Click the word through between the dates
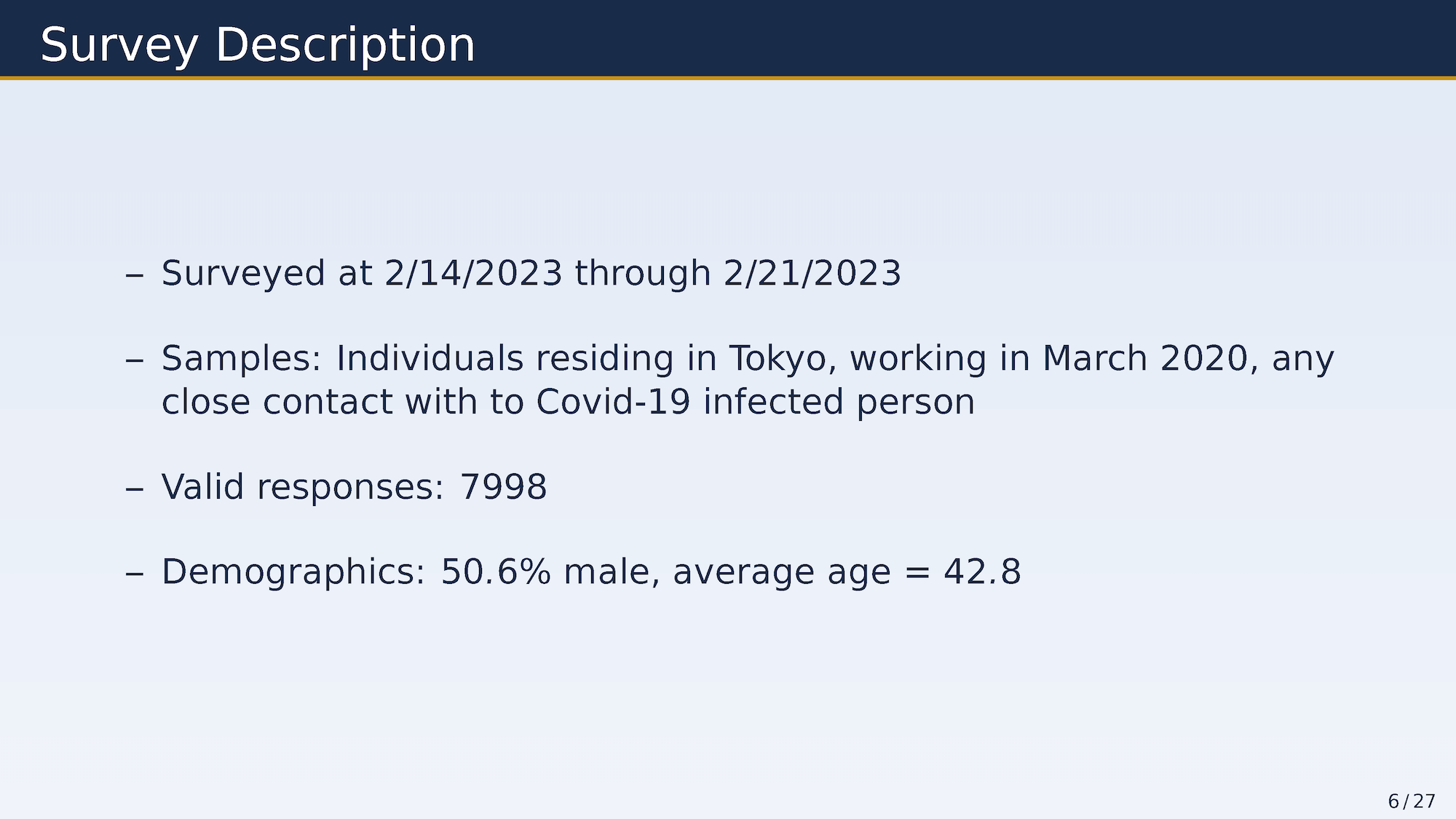The height and width of the screenshot is (819, 1456). tap(643, 274)
